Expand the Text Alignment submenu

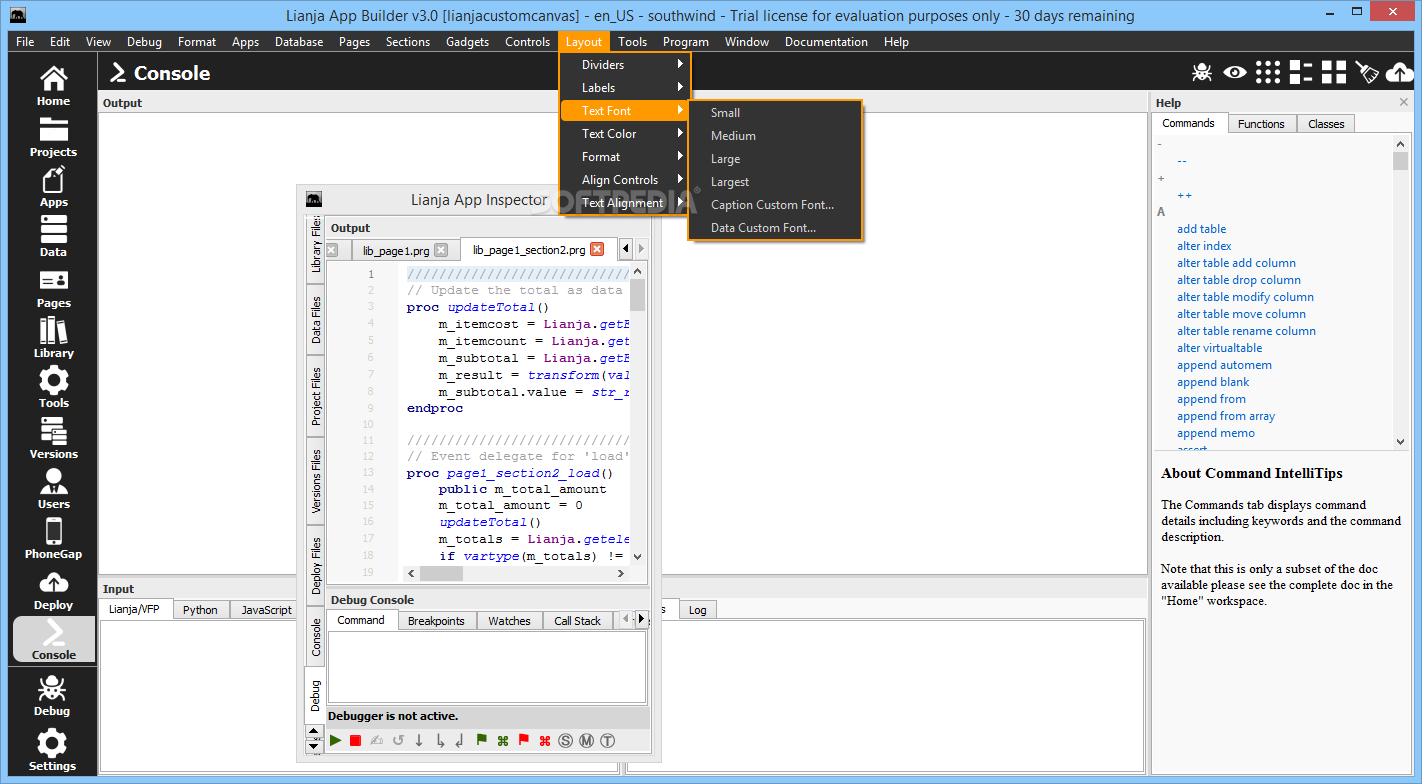pyautogui.click(x=625, y=203)
